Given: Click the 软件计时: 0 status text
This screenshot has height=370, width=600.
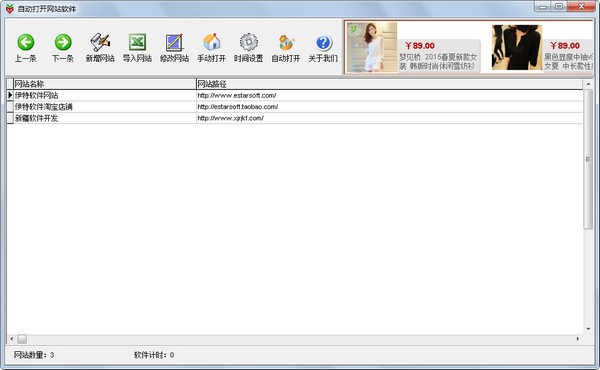Looking at the screenshot, I should pos(154,355).
